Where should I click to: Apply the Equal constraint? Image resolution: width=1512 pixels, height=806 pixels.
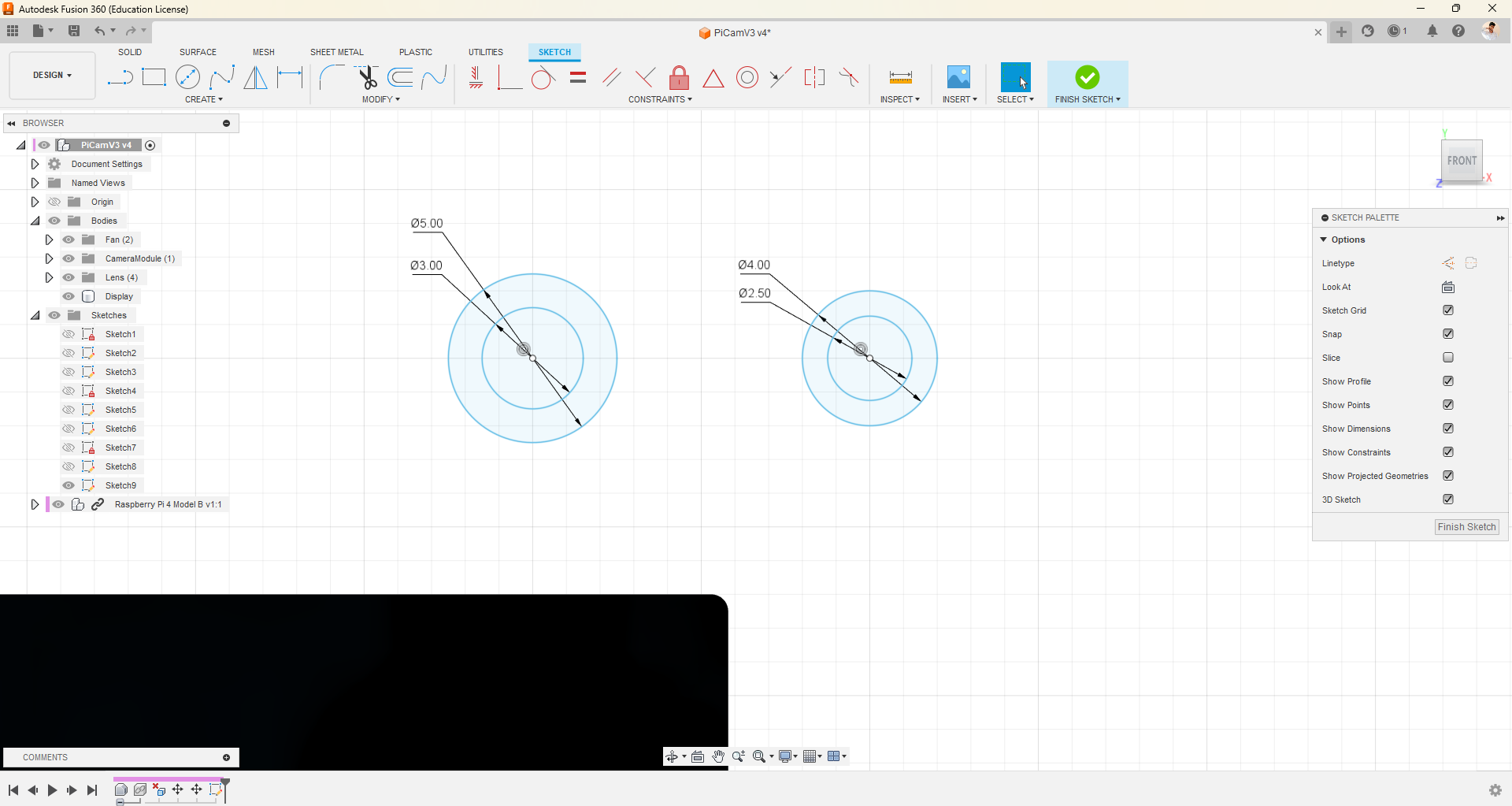point(578,77)
